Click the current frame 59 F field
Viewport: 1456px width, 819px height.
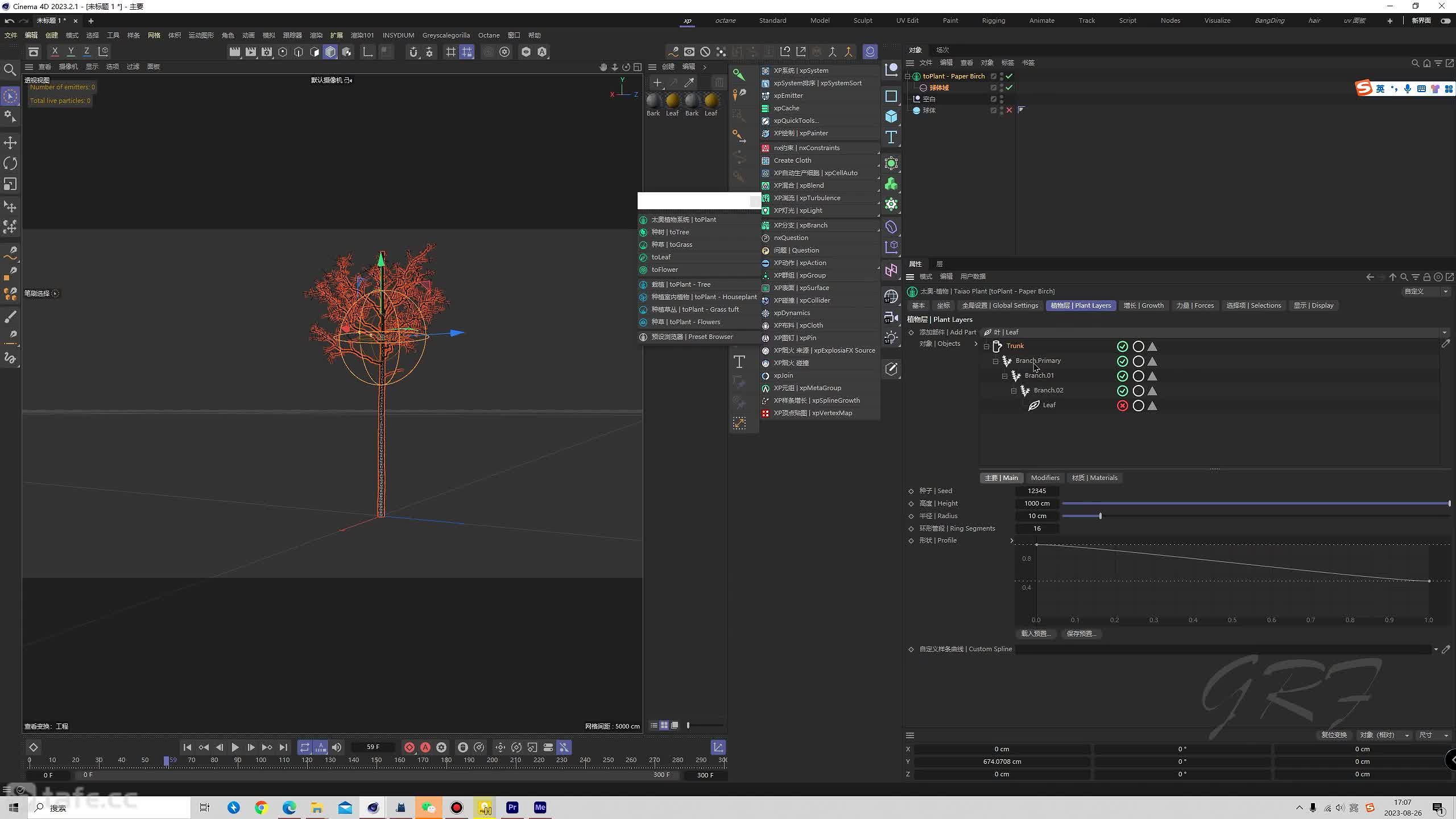[x=373, y=747]
